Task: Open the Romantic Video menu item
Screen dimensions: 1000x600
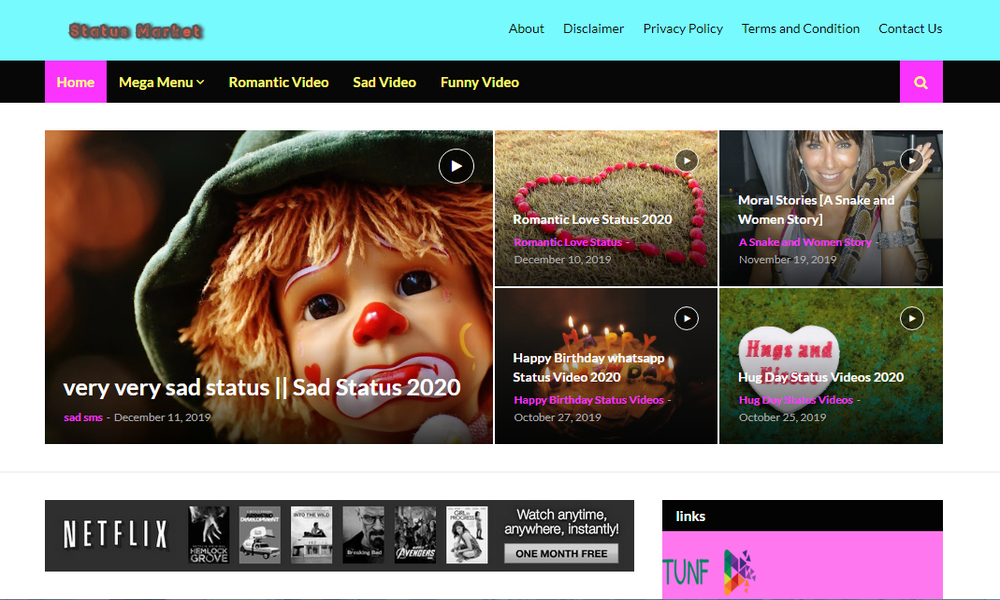Action: [x=278, y=82]
